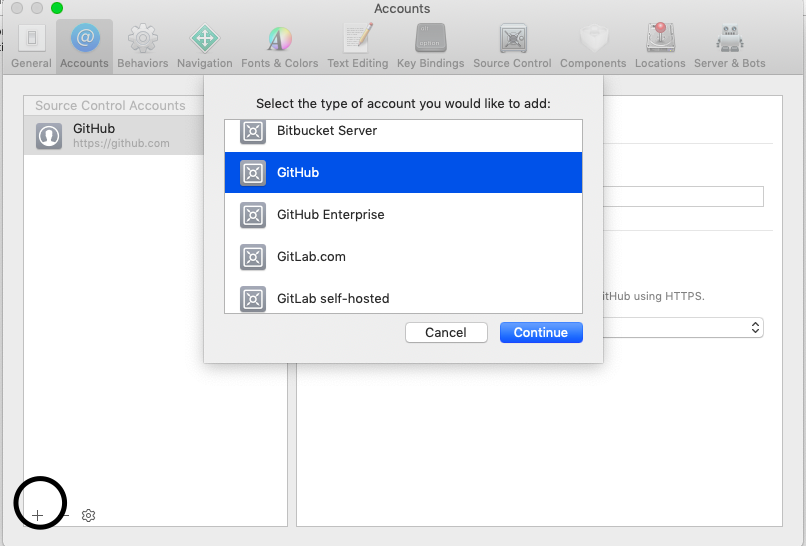Select the Accounts preferences tab
This screenshot has width=806, height=546.
[84, 46]
